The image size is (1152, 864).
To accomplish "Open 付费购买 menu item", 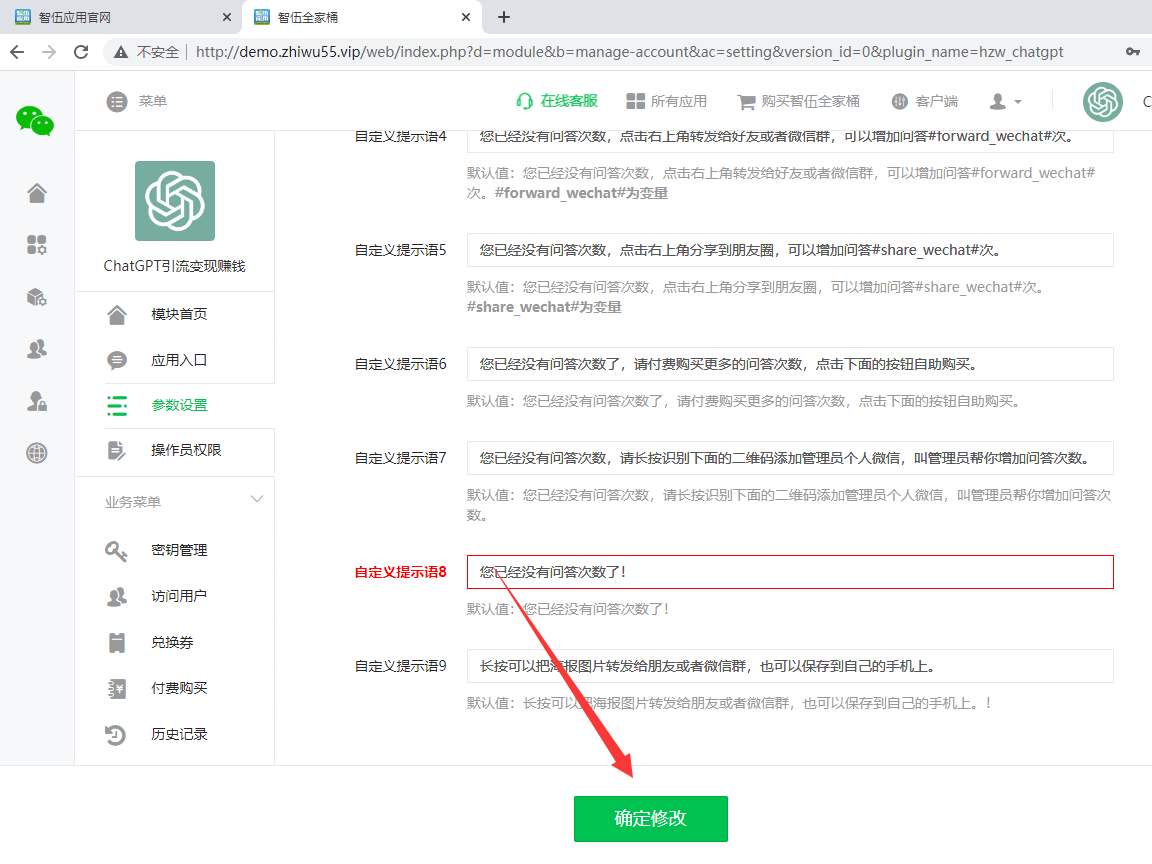I will 179,688.
